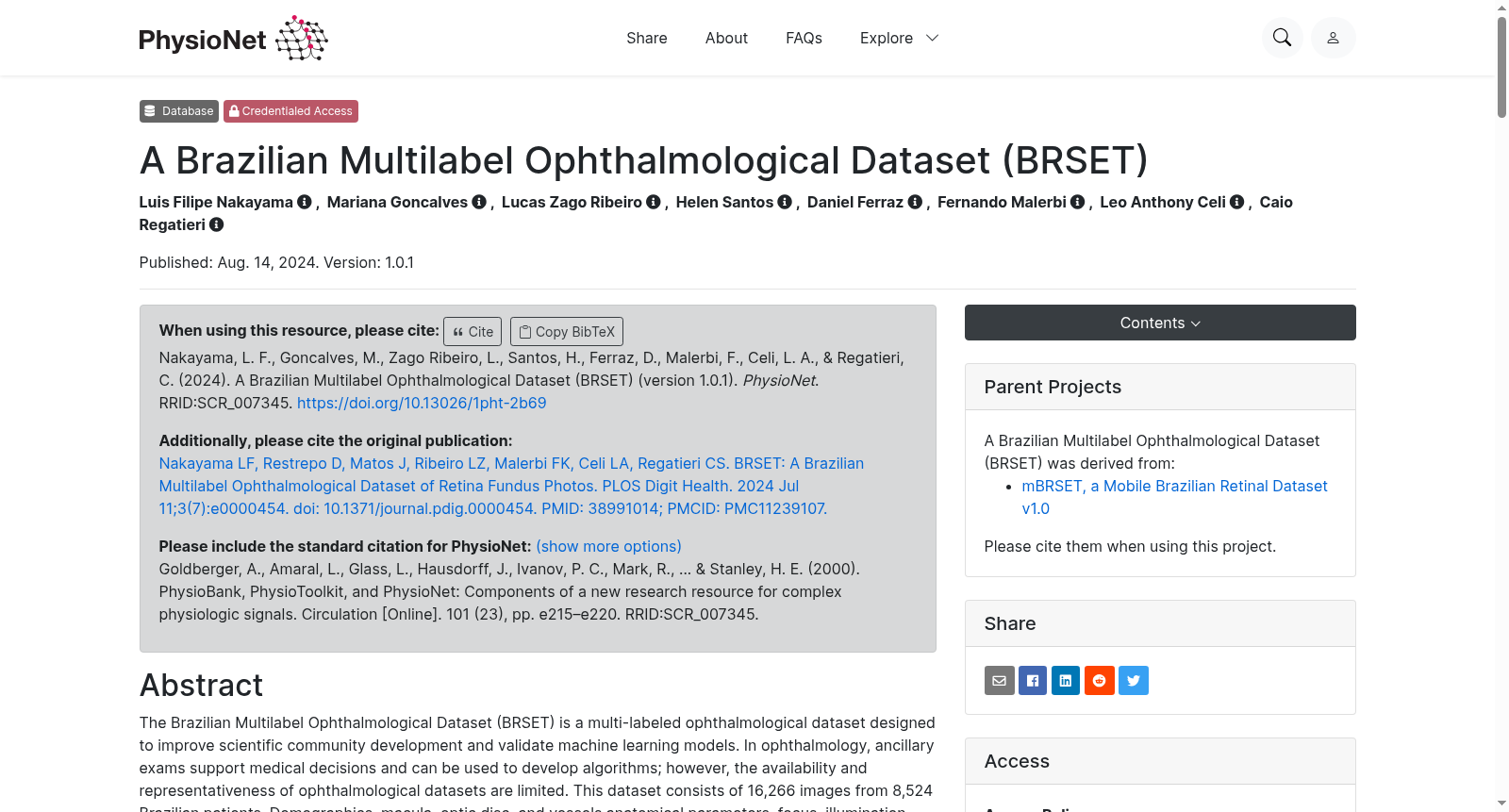Image resolution: width=1509 pixels, height=812 pixels.
Task: Open mBRSET Mobile Brazilian Retinal Dataset link
Action: coord(1175,497)
